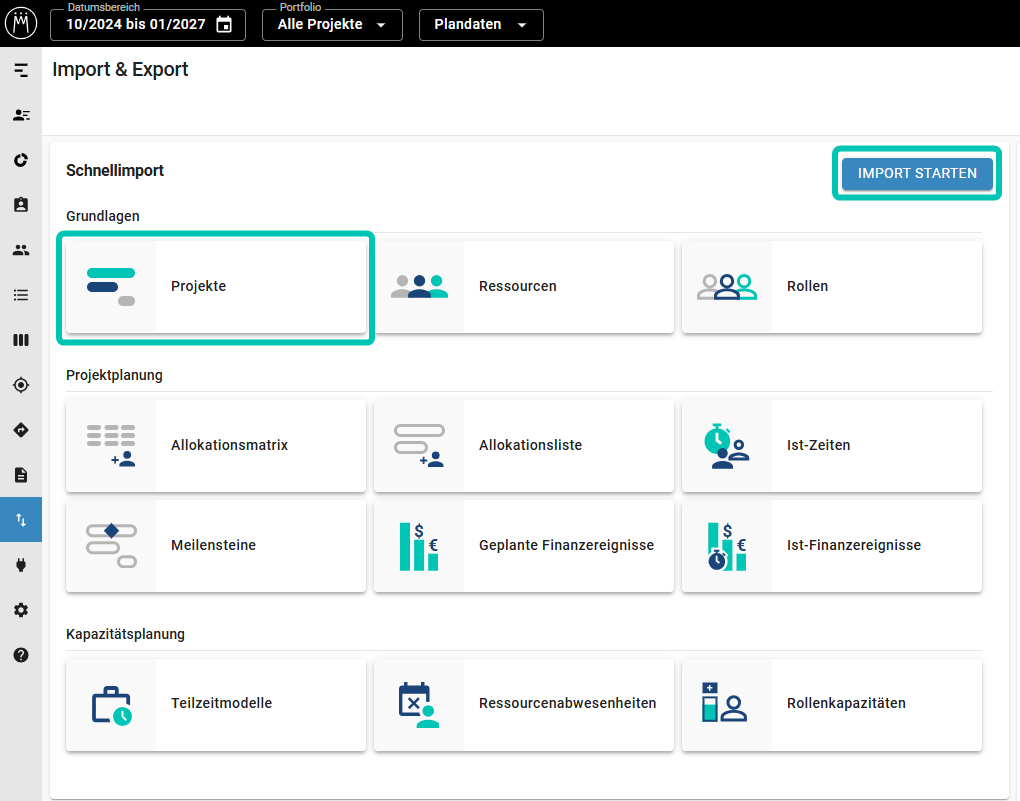Click the Rollenkapazitäten icon

tap(724, 702)
